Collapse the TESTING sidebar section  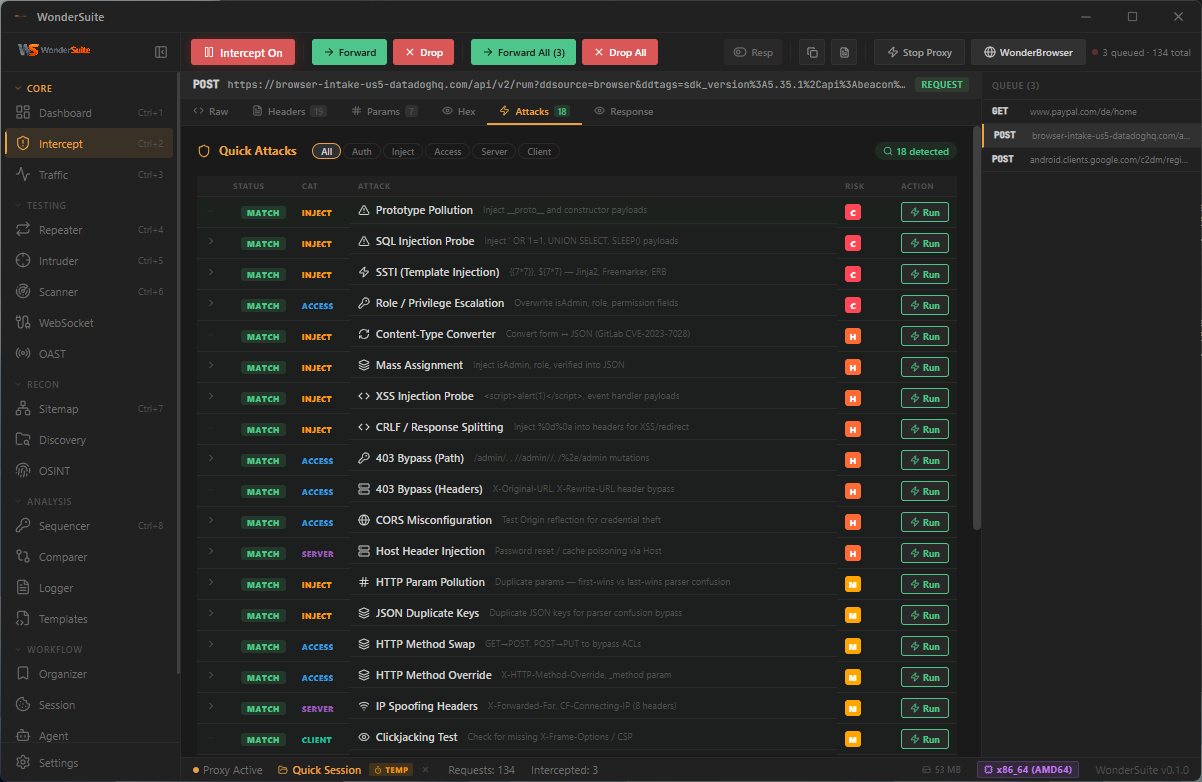click(x=39, y=205)
